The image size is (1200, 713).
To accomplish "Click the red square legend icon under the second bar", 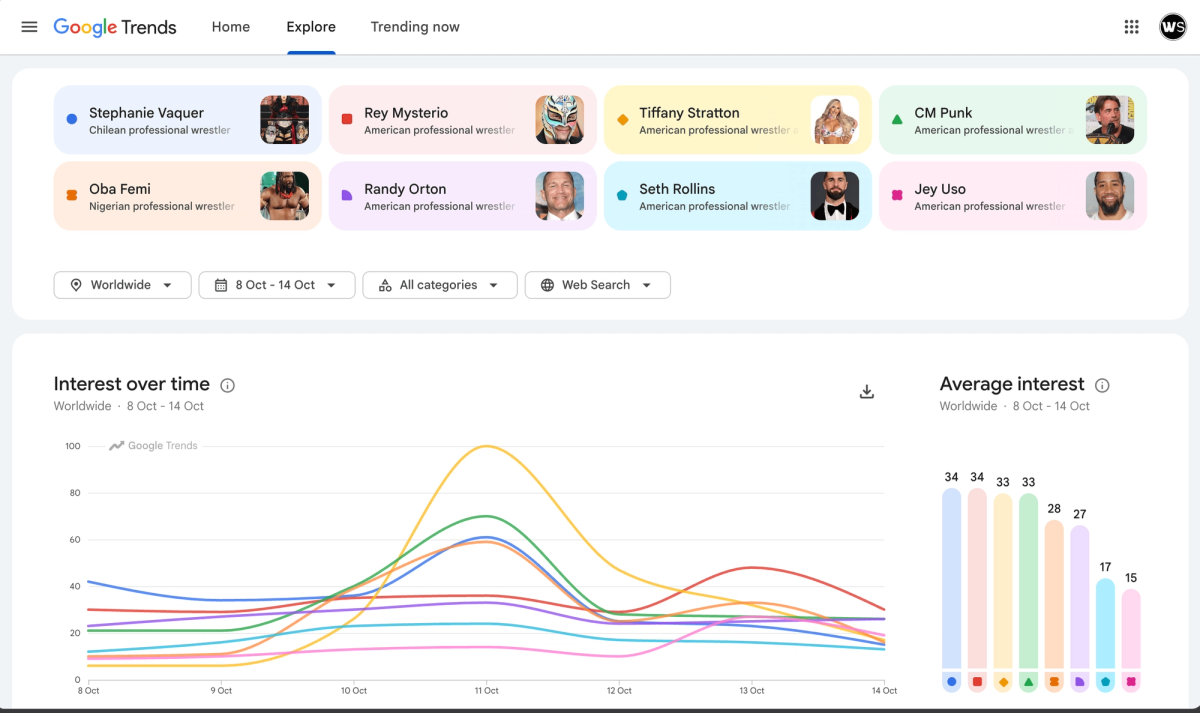I will [977, 682].
